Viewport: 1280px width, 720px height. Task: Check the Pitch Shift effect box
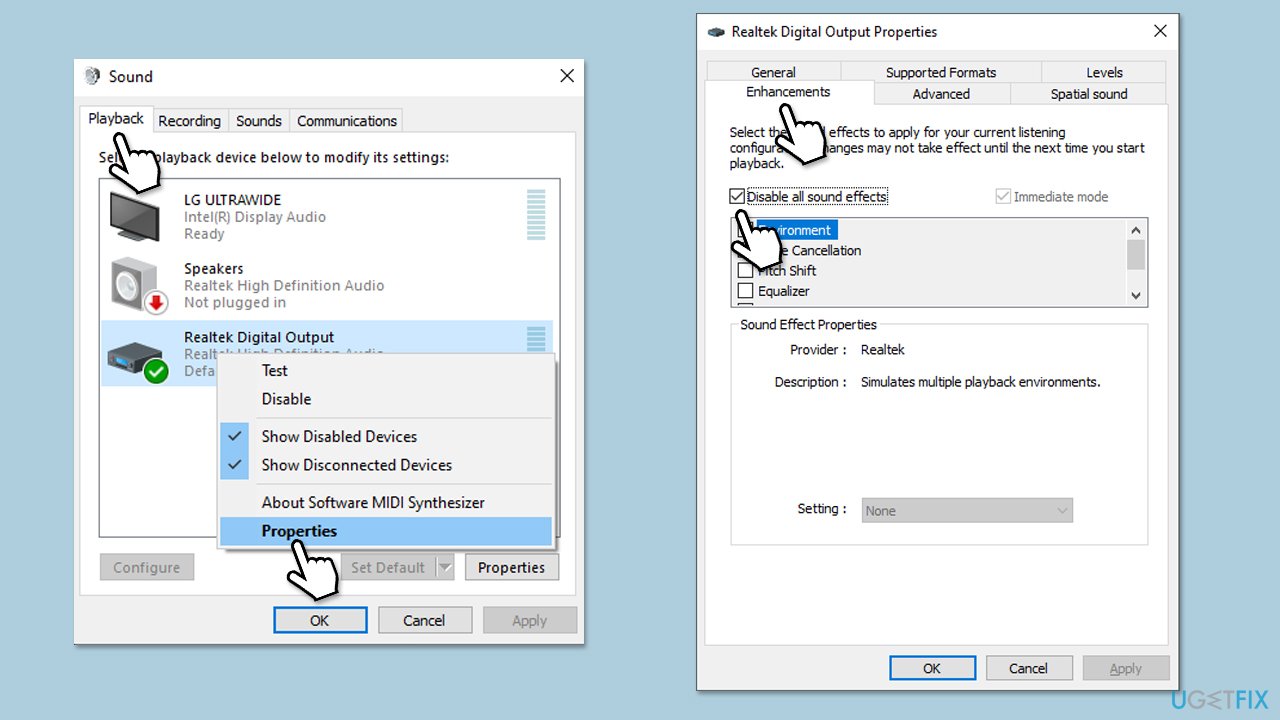(745, 271)
